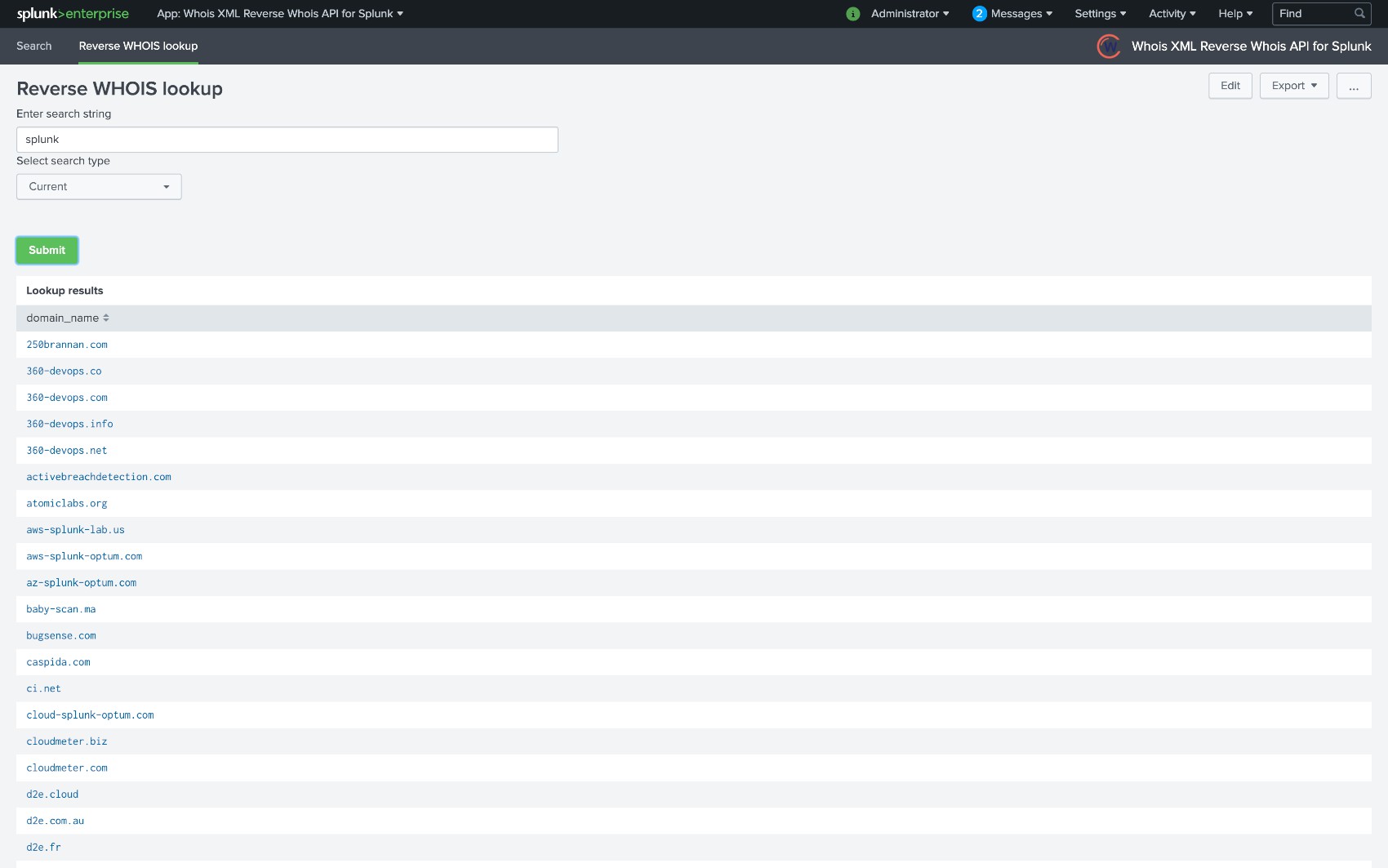
Task: Click the green Submit button
Action: click(x=47, y=251)
